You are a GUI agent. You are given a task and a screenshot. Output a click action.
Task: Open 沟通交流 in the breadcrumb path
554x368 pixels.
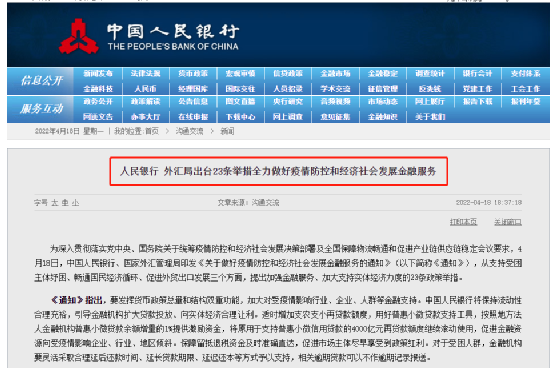[189, 131]
